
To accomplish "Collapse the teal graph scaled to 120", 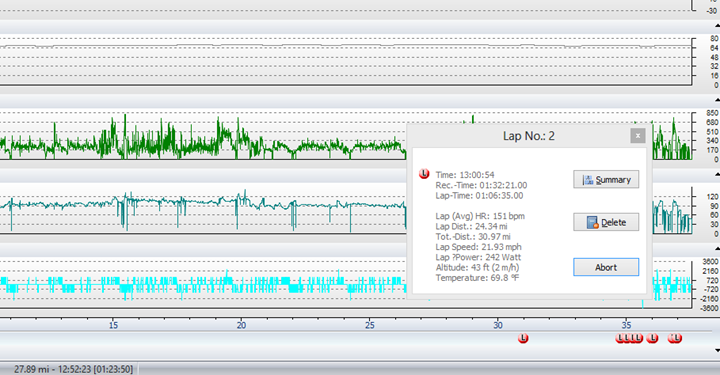I will tap(717, 174).
